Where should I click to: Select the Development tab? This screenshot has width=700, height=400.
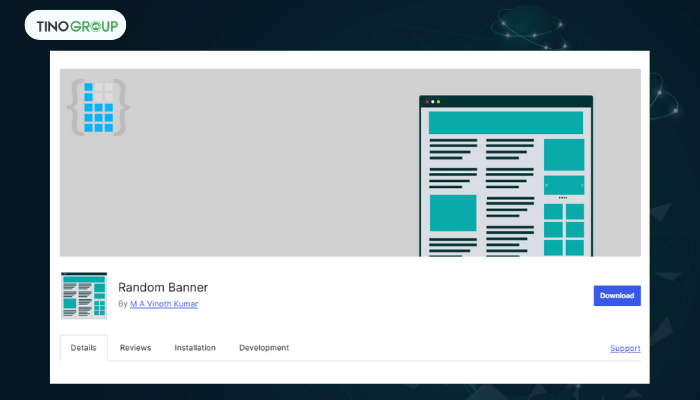coord(264,348)
